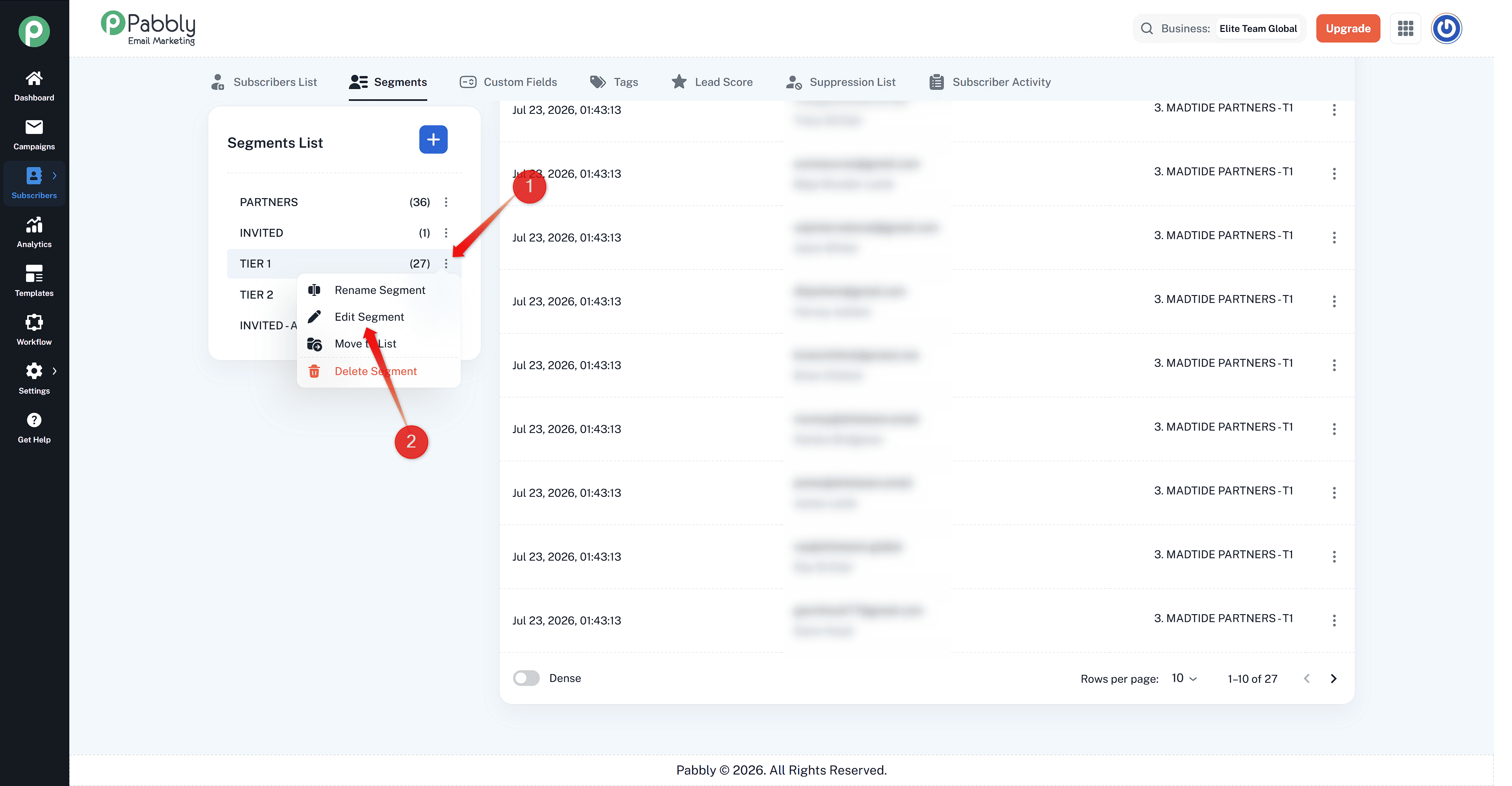The image size is (1512, 786).
Task: Switch to the Subscriber Activity tab
Action: (989, 82)
